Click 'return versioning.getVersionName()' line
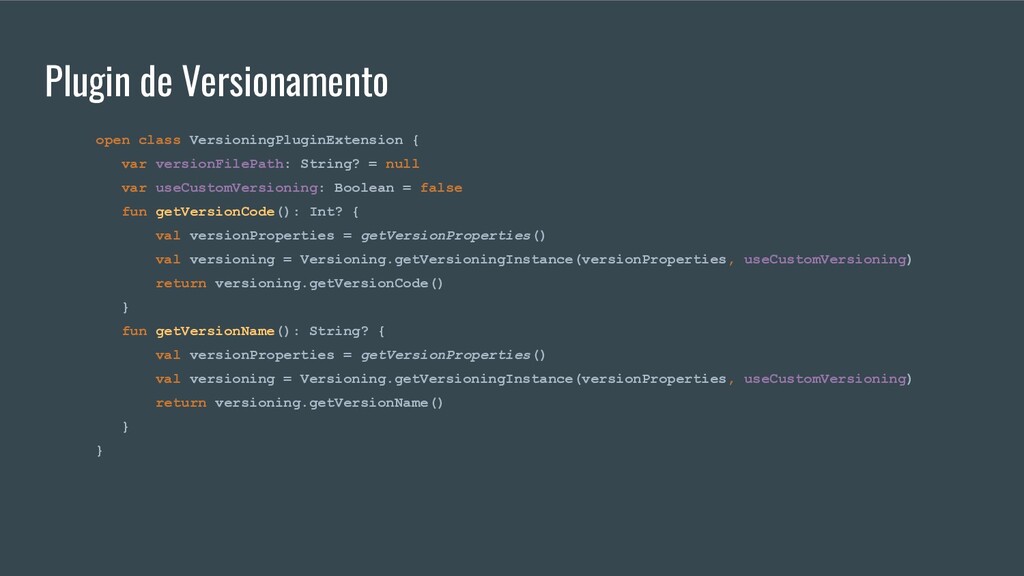 299,403
